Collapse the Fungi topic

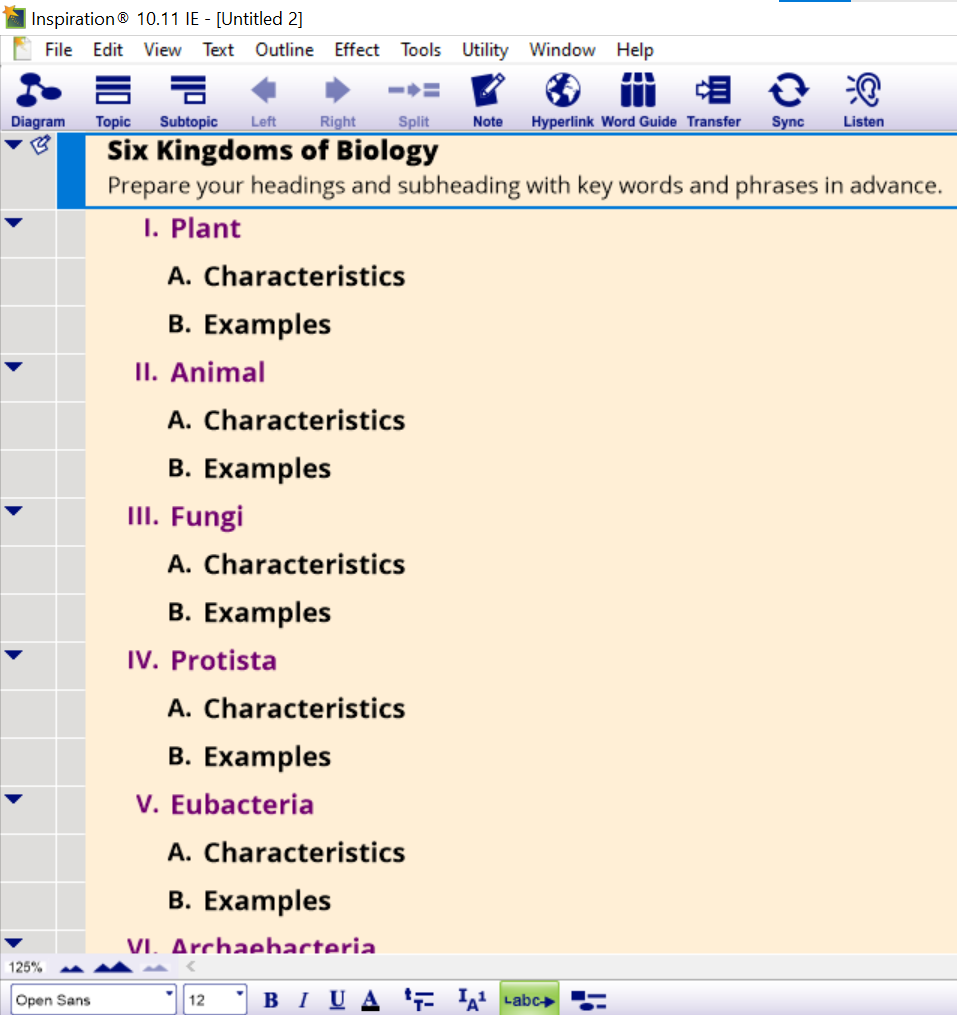pyautogui.click(x=14, y=511)
